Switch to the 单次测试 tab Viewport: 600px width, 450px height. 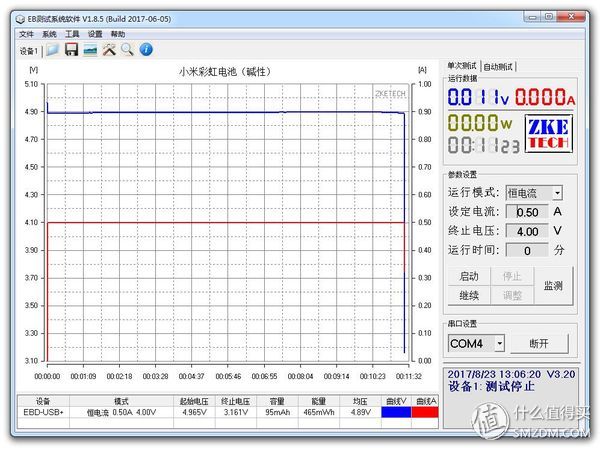pyautogui.click(x=462, y=66)
